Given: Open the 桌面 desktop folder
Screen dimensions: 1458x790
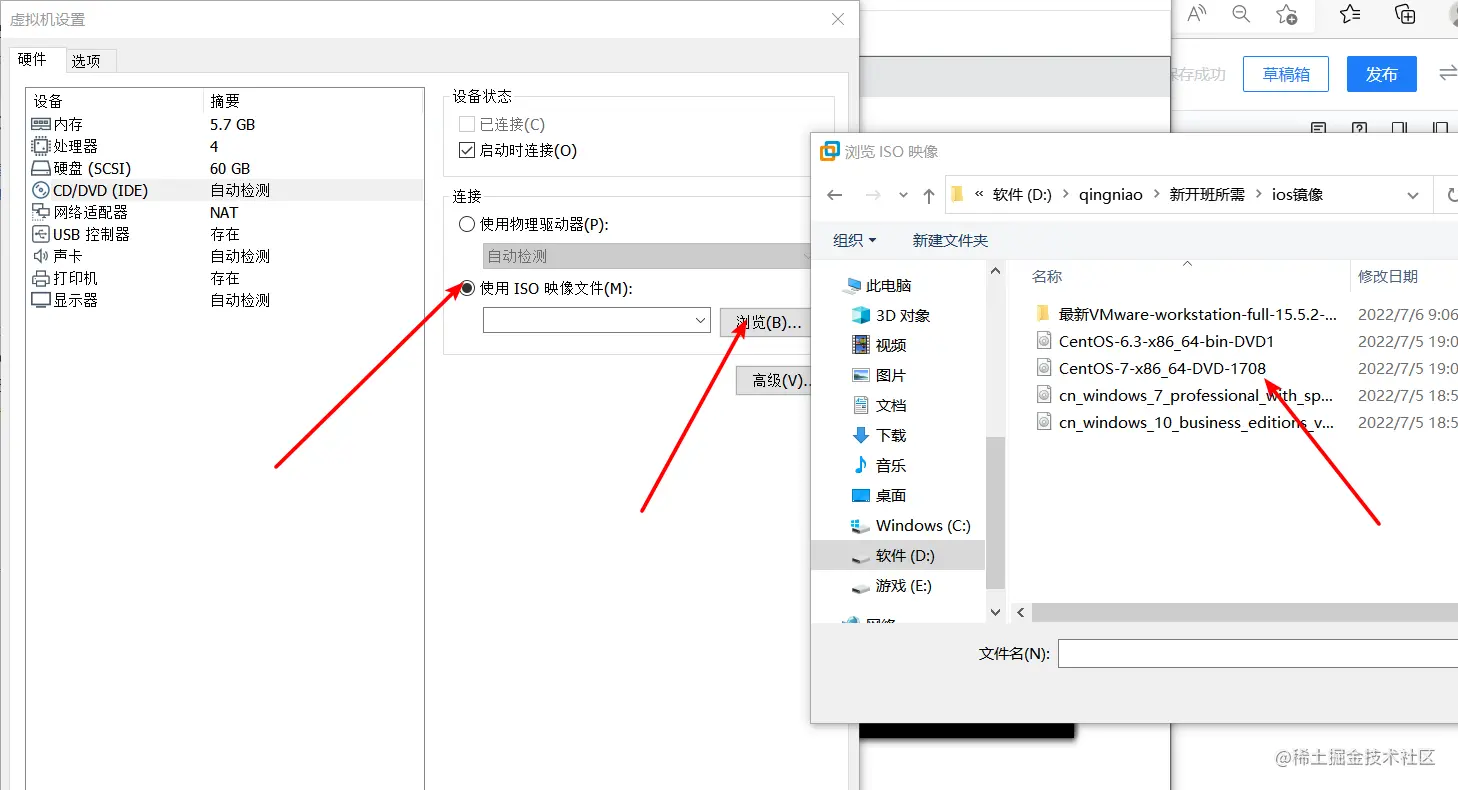Looking at the screenshot, I should pyautogui.click(x=879, y=495).
